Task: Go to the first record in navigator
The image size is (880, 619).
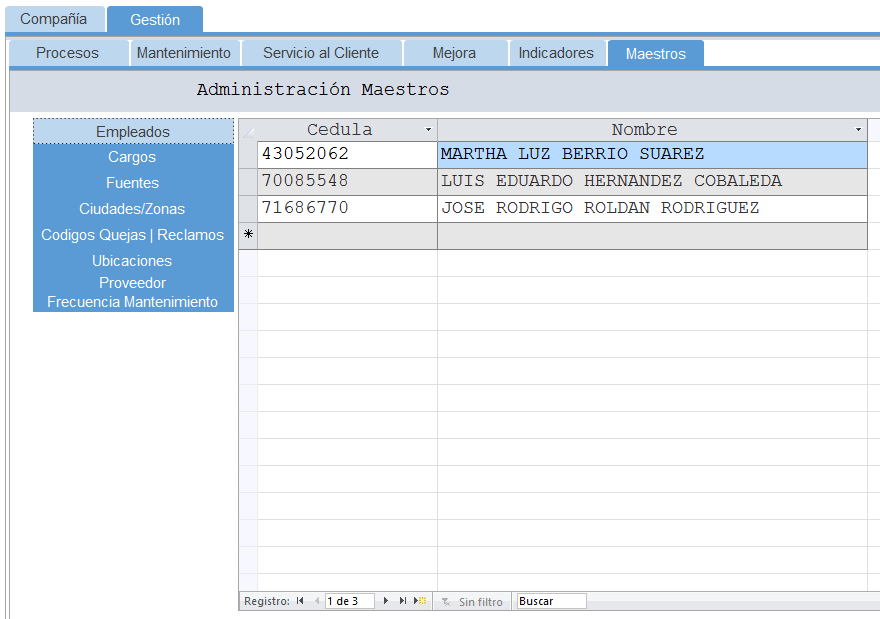Action: 300,601
